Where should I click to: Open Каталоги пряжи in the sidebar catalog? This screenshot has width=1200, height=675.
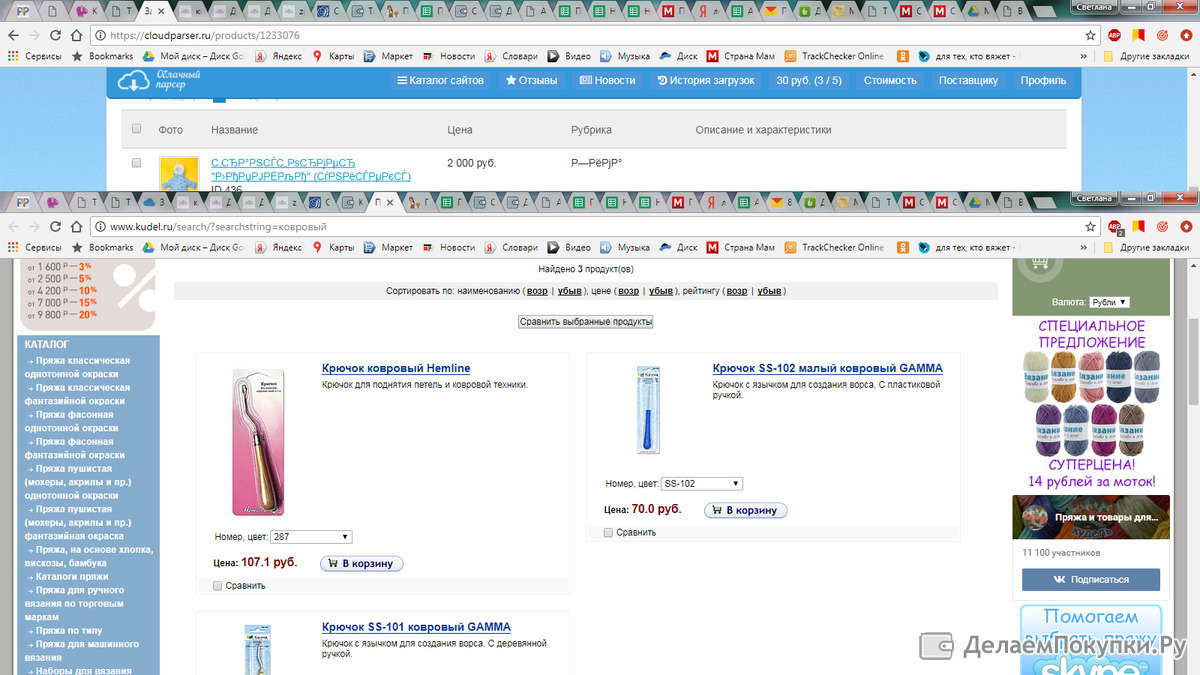71,577
